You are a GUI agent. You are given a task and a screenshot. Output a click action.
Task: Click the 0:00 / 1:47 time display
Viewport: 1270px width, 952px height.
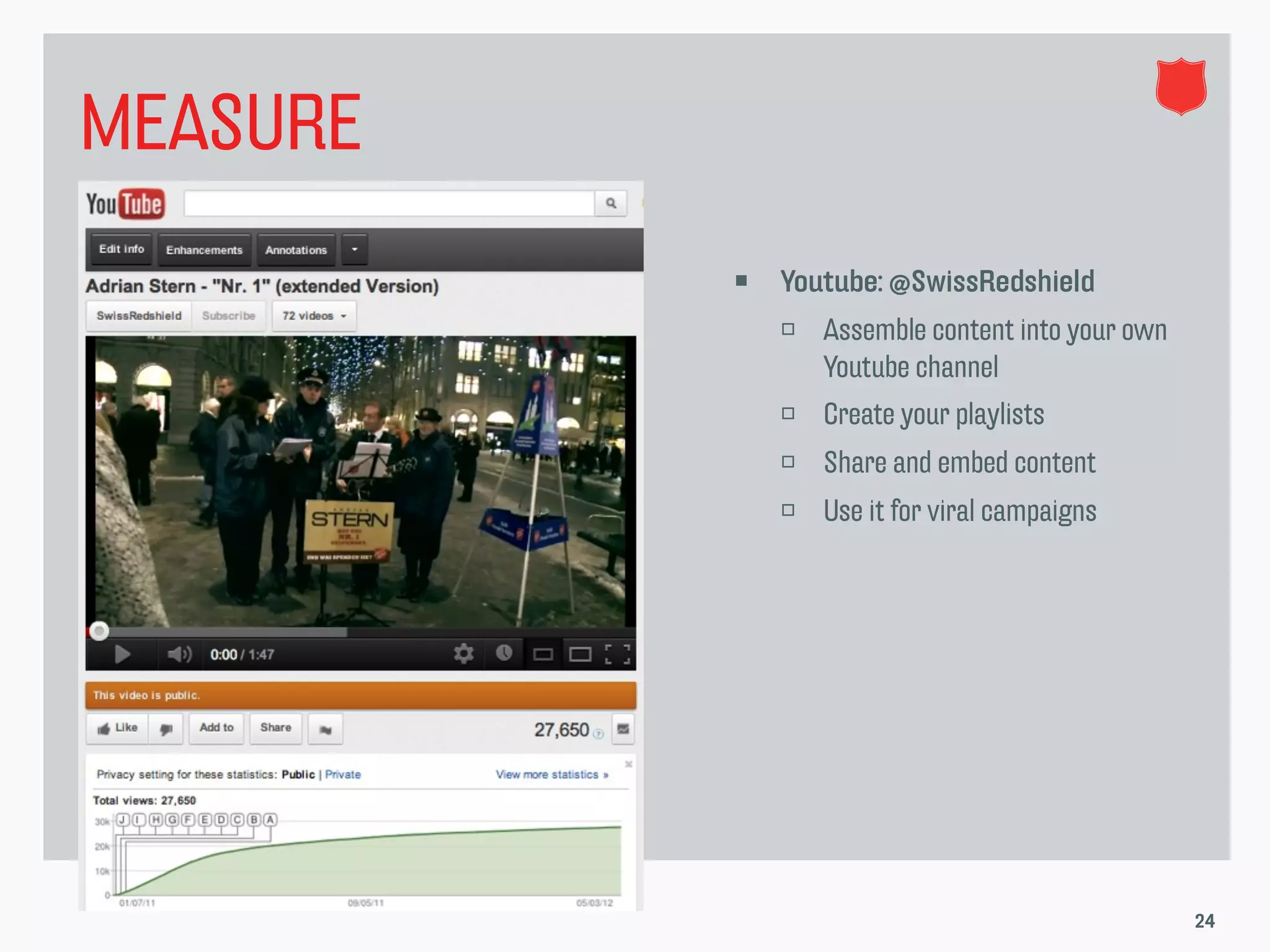(x=242, y=654)
